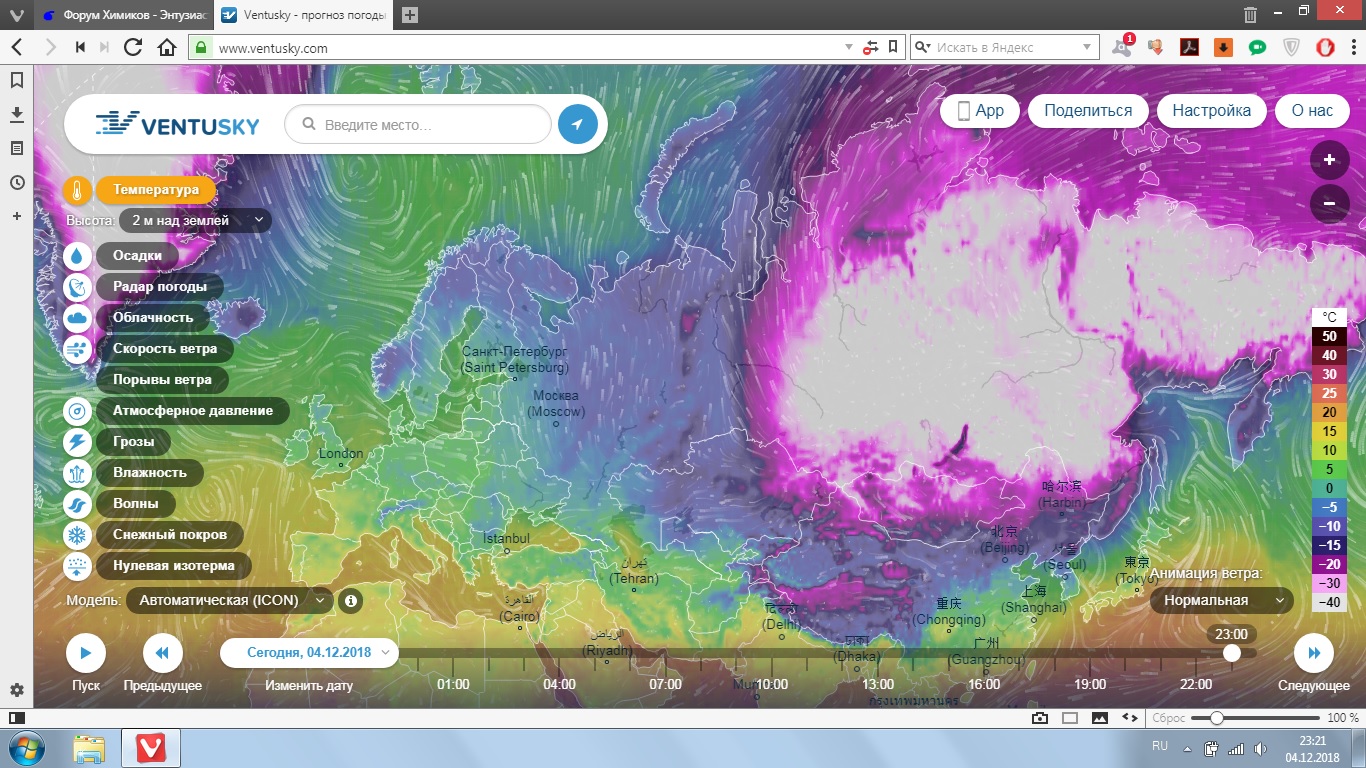1366x768 pixels.
Task: Expand the model dropdown Автоматическая (ICON)
Action: [230, 601]
